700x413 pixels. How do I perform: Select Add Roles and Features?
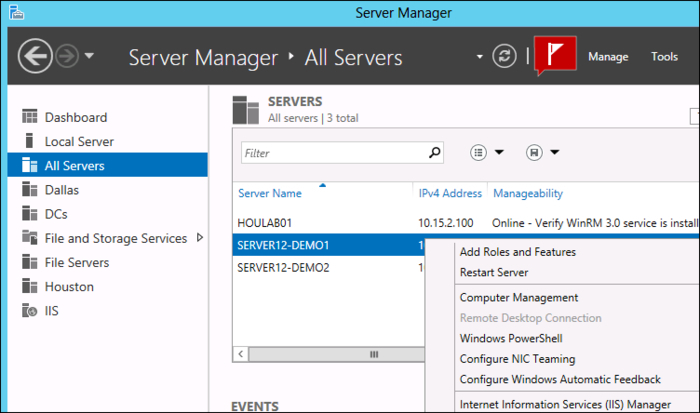(x=517, y=252)
